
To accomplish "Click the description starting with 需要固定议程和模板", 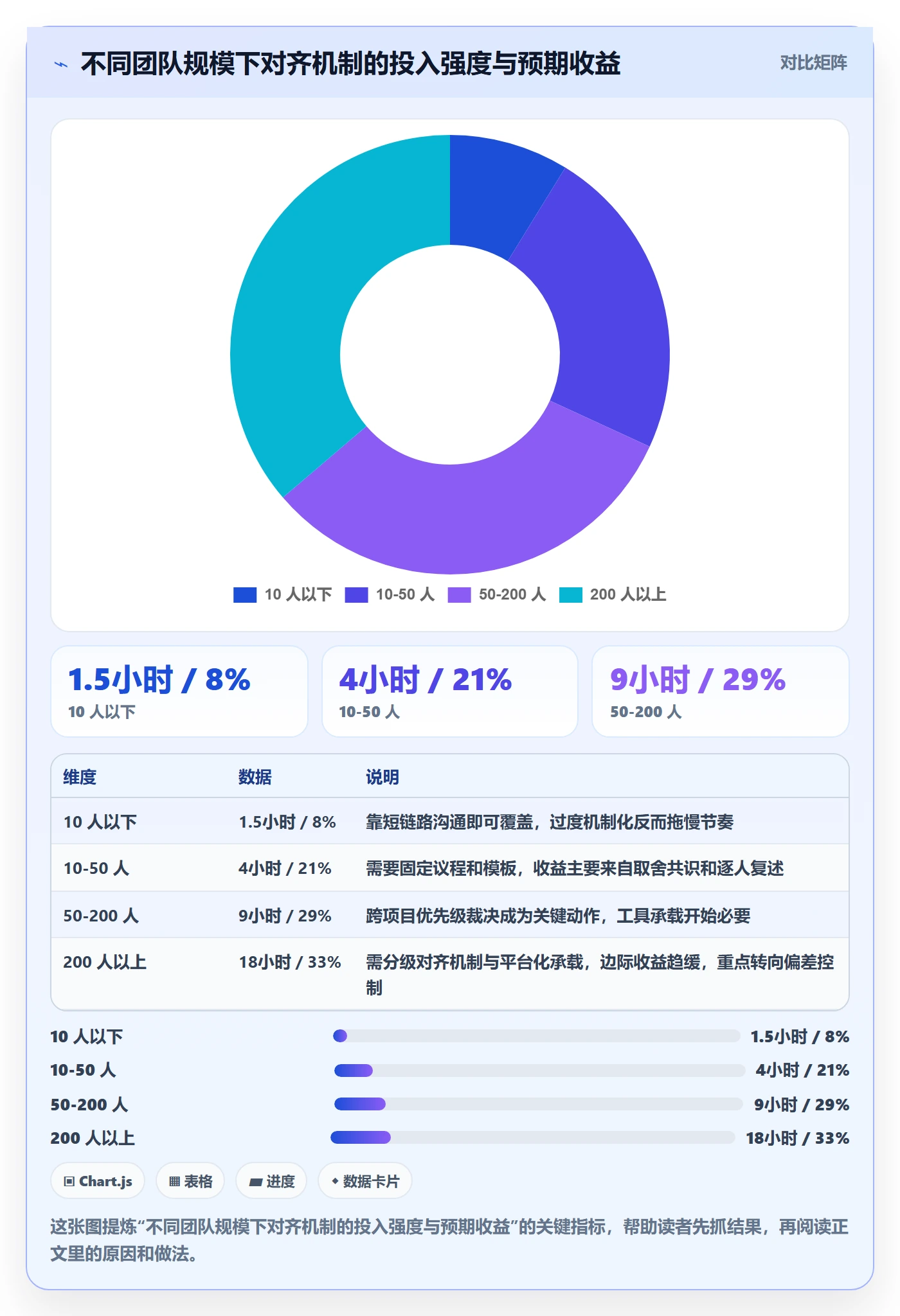I will [x=575, y=868].
